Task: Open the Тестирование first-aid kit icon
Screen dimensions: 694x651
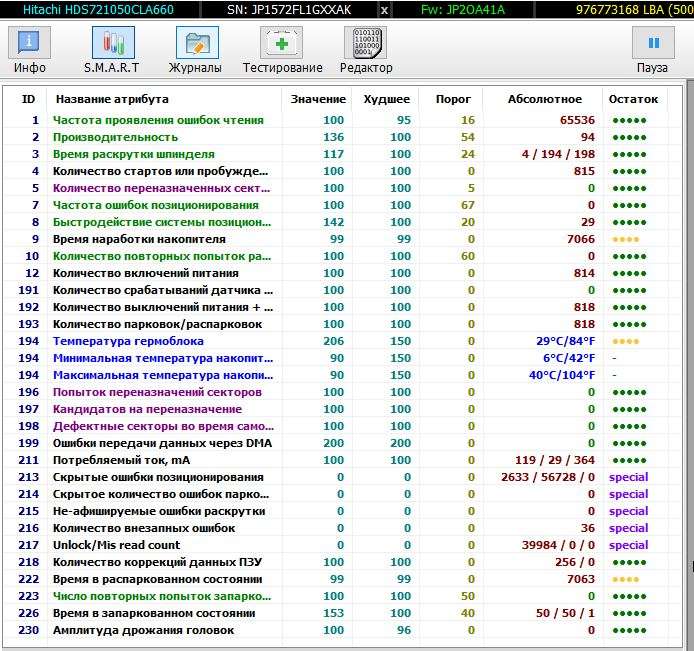Action: 281,42
